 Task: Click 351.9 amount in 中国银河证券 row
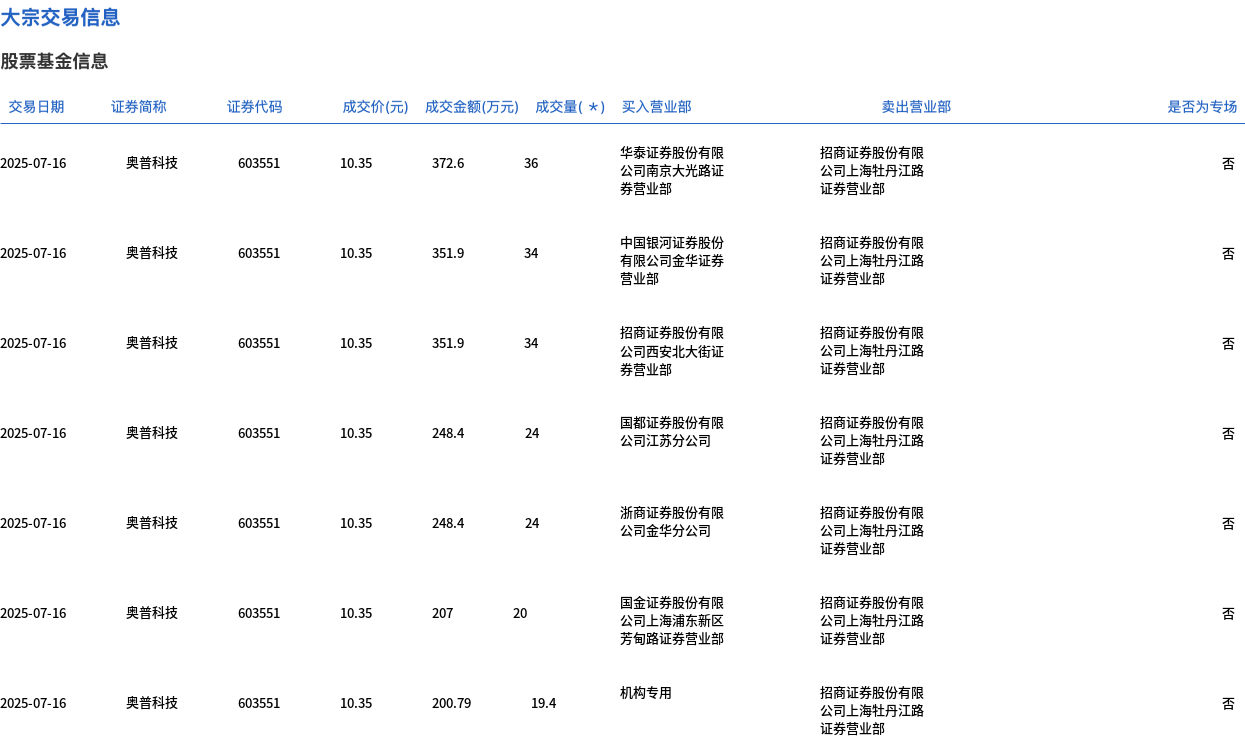(x=448, y=253)
